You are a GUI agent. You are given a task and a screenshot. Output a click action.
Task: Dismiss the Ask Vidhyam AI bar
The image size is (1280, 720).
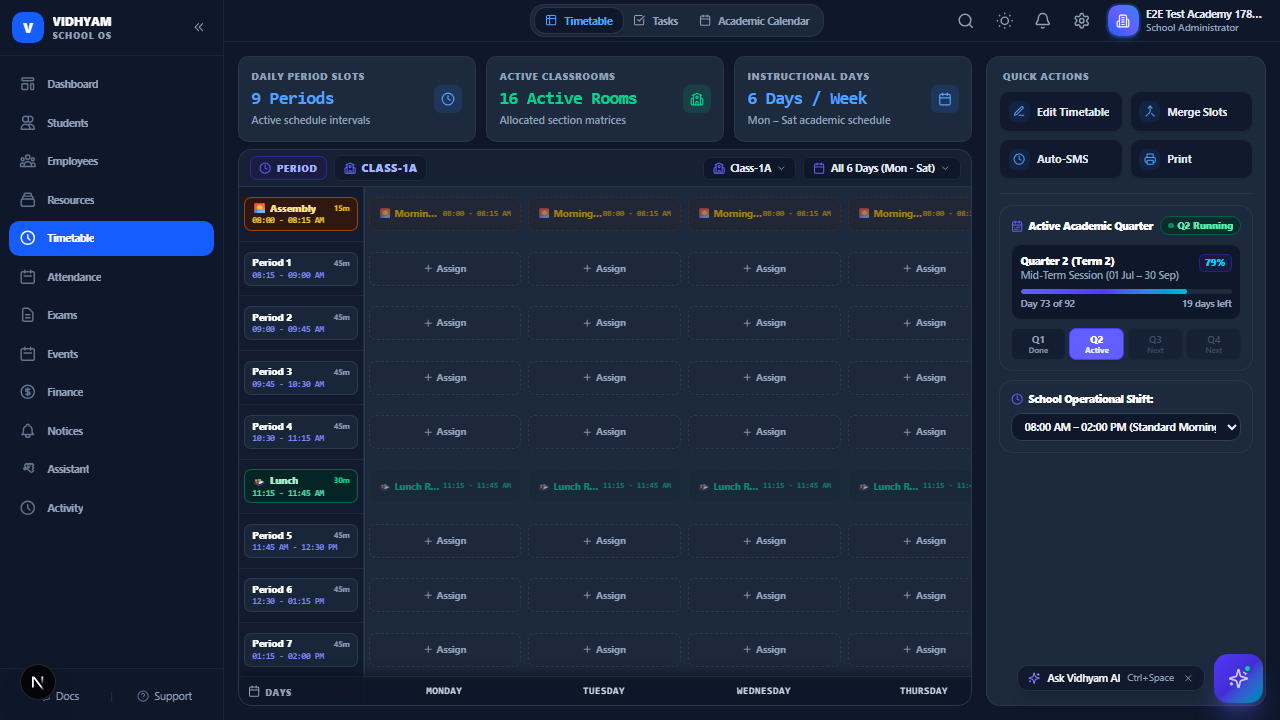click(x=1188, y=678)
